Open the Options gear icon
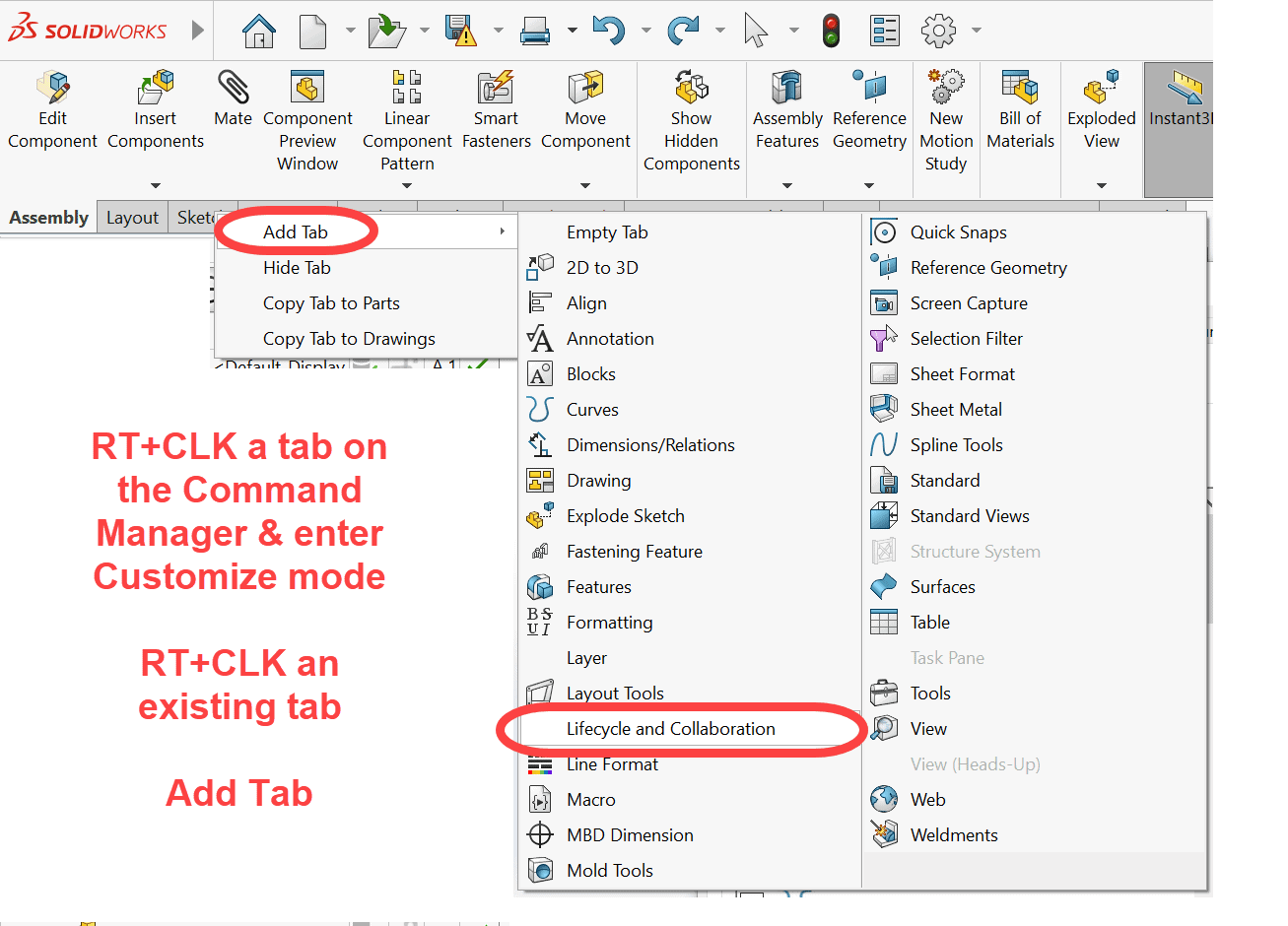Viewport: 1288px width, 926px height. [938, 32]
